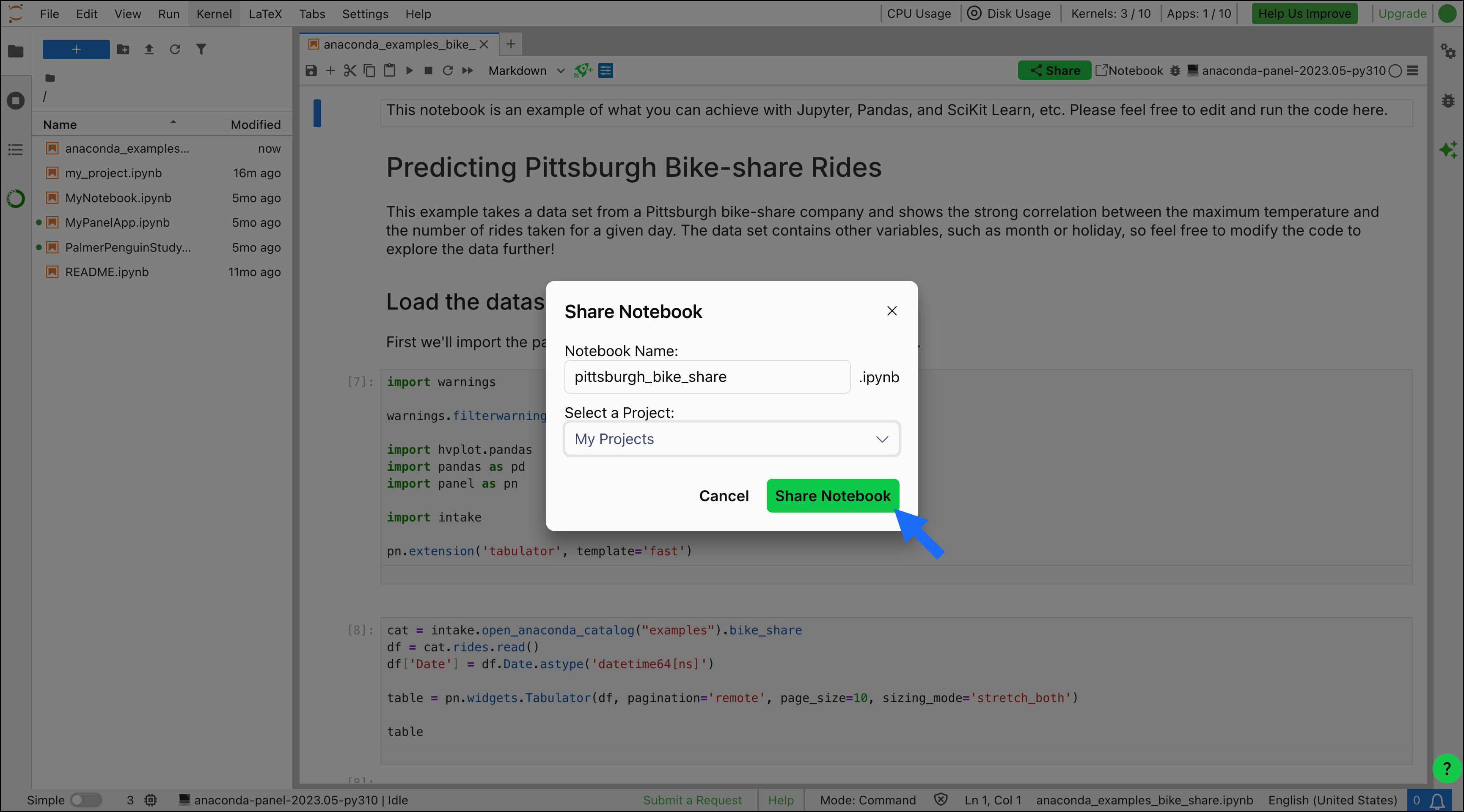Image resolution: width=1464 pixels, height=812 pixels.
Task: Click the green Share toolbar button
Action: coord(1054,71)
